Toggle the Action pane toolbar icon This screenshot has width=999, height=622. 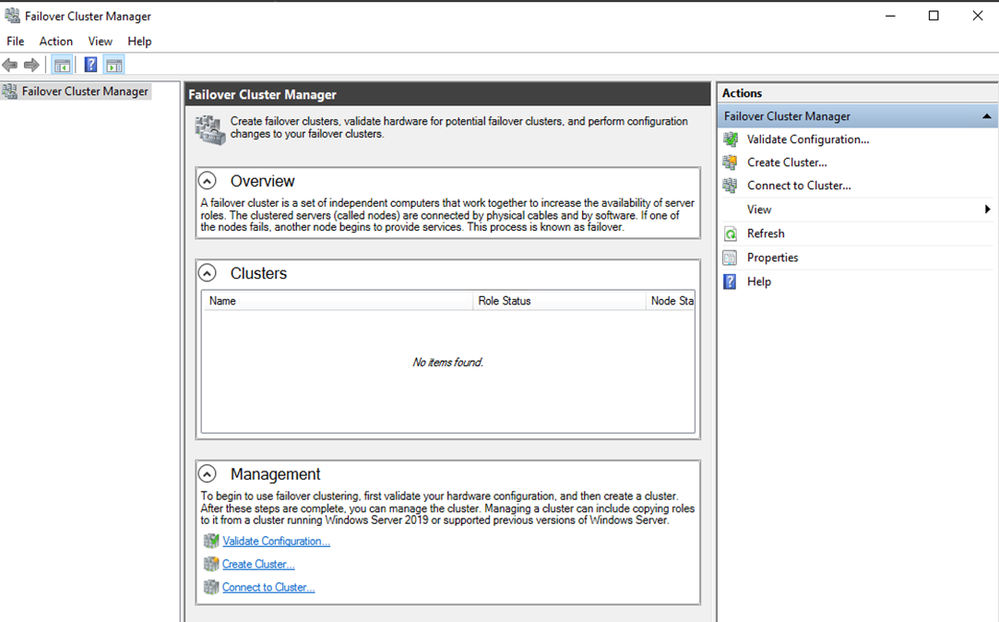(114, 65)
